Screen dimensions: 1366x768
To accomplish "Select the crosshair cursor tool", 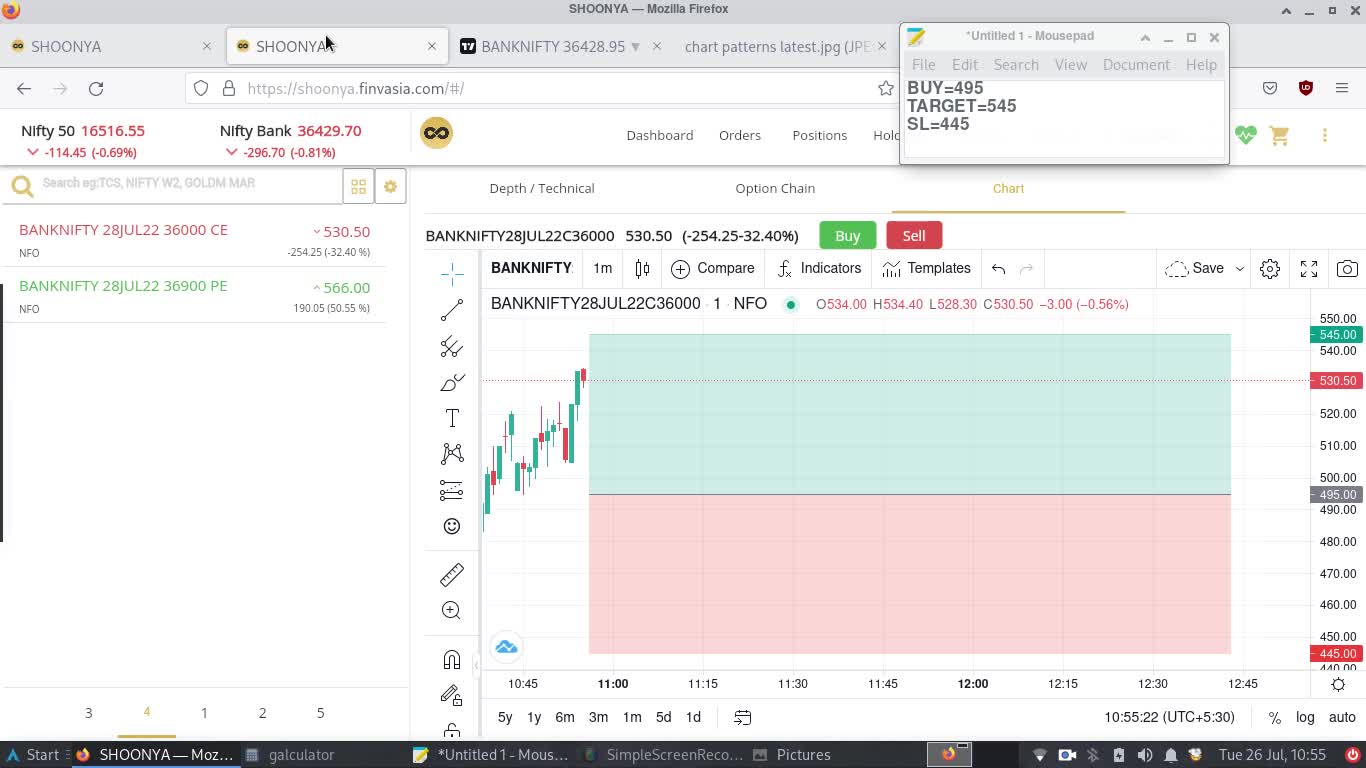I will tap(452, 273).
